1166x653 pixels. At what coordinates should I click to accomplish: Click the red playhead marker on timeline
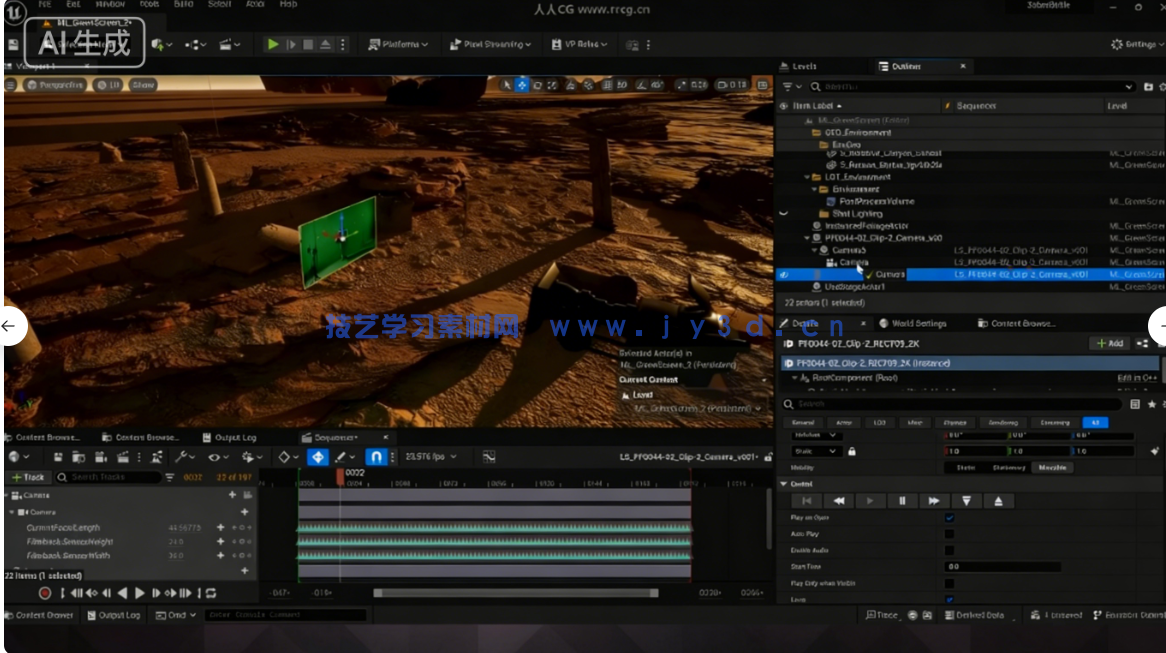click(340, 478)
